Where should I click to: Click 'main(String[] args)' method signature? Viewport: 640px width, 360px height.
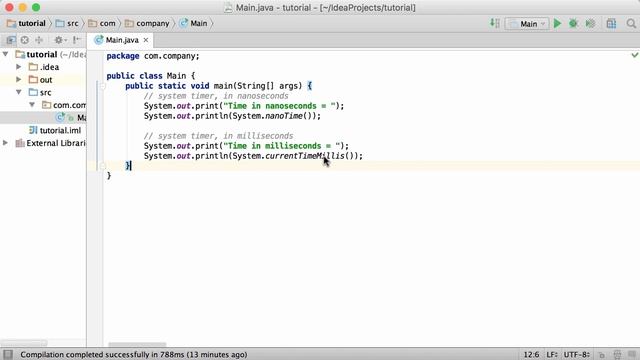258,86
